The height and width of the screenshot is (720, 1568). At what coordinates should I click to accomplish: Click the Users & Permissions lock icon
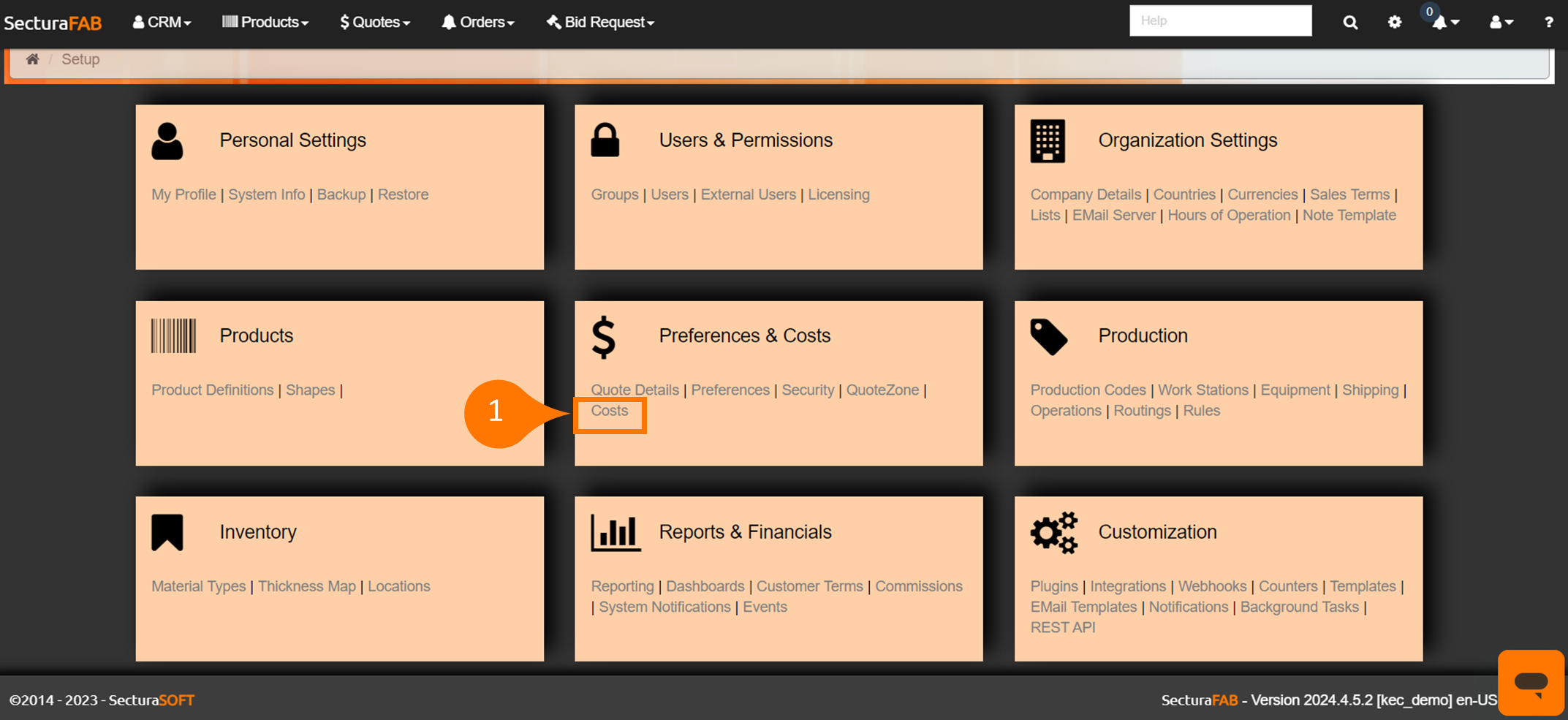605,140
